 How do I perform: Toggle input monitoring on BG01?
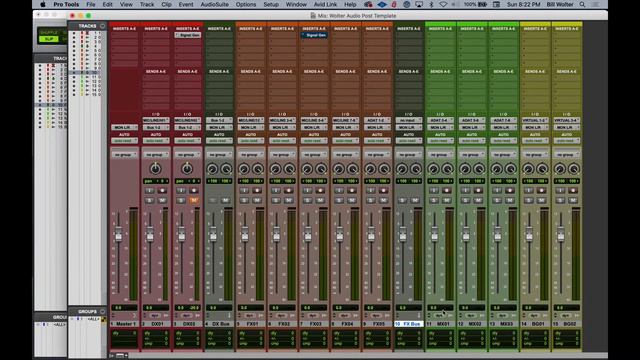[529, 191]
